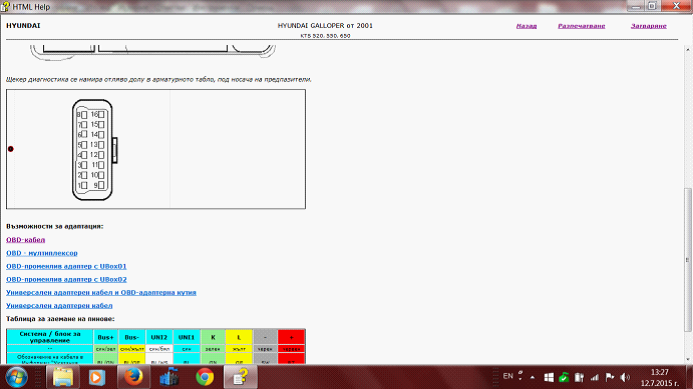Screen dimensions: 693x389
Task: Switch to HTML Help taskbar icon
Action: [240, 377]
